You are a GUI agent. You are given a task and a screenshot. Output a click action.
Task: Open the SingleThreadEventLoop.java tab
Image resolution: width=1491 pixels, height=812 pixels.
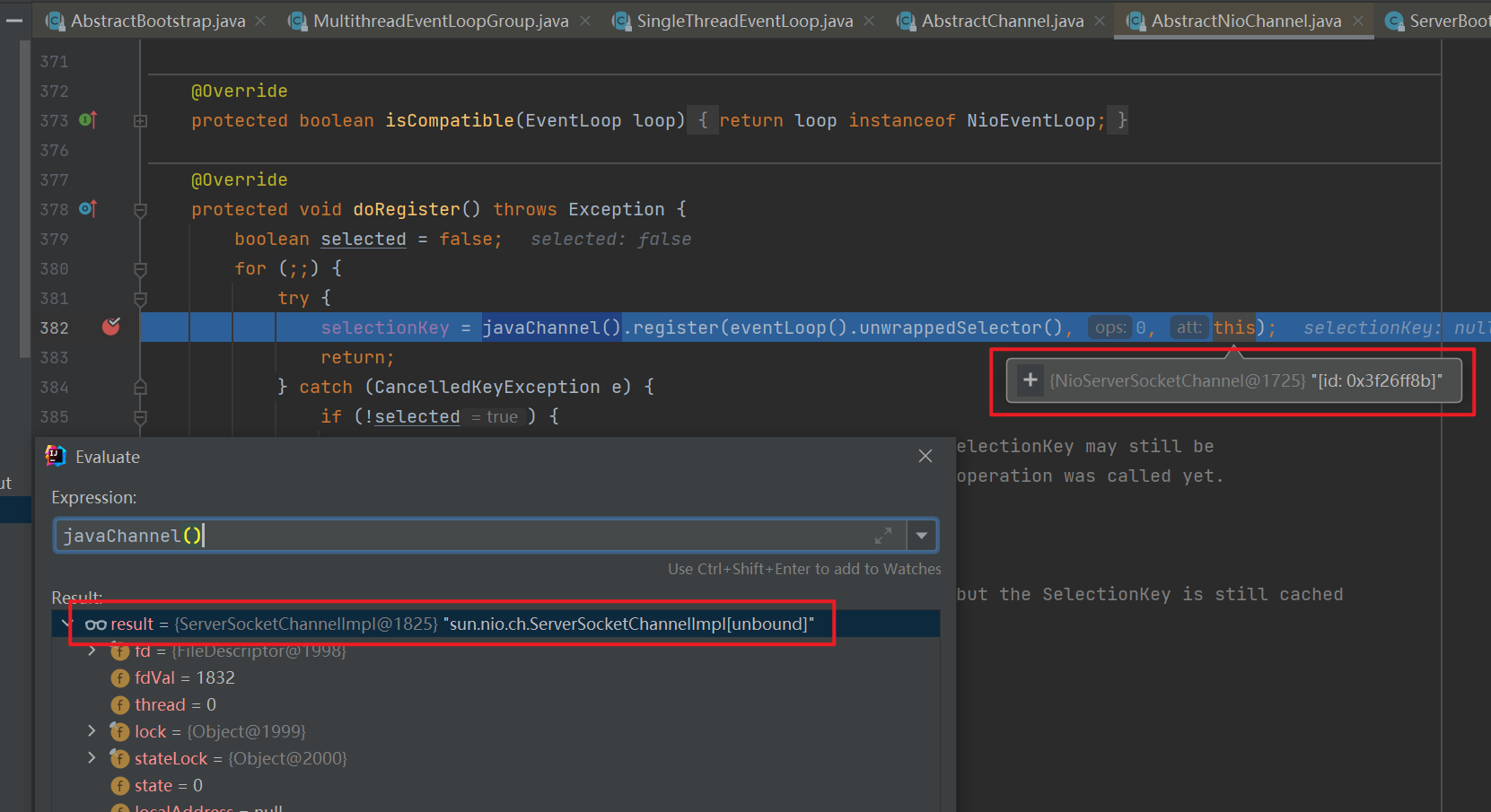[744, 21]
